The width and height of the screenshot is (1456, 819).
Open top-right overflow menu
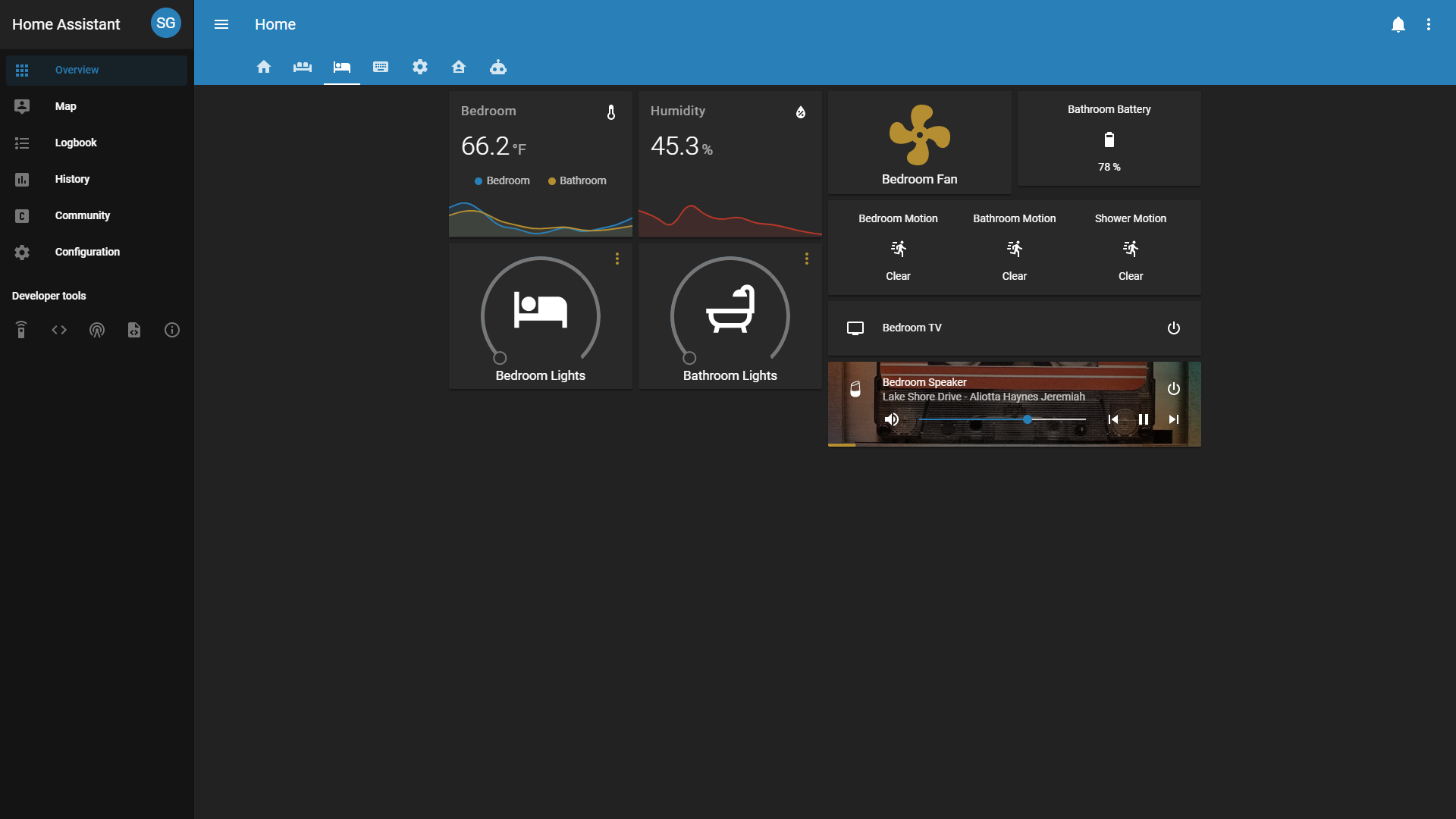click(x=1429, y=24)
